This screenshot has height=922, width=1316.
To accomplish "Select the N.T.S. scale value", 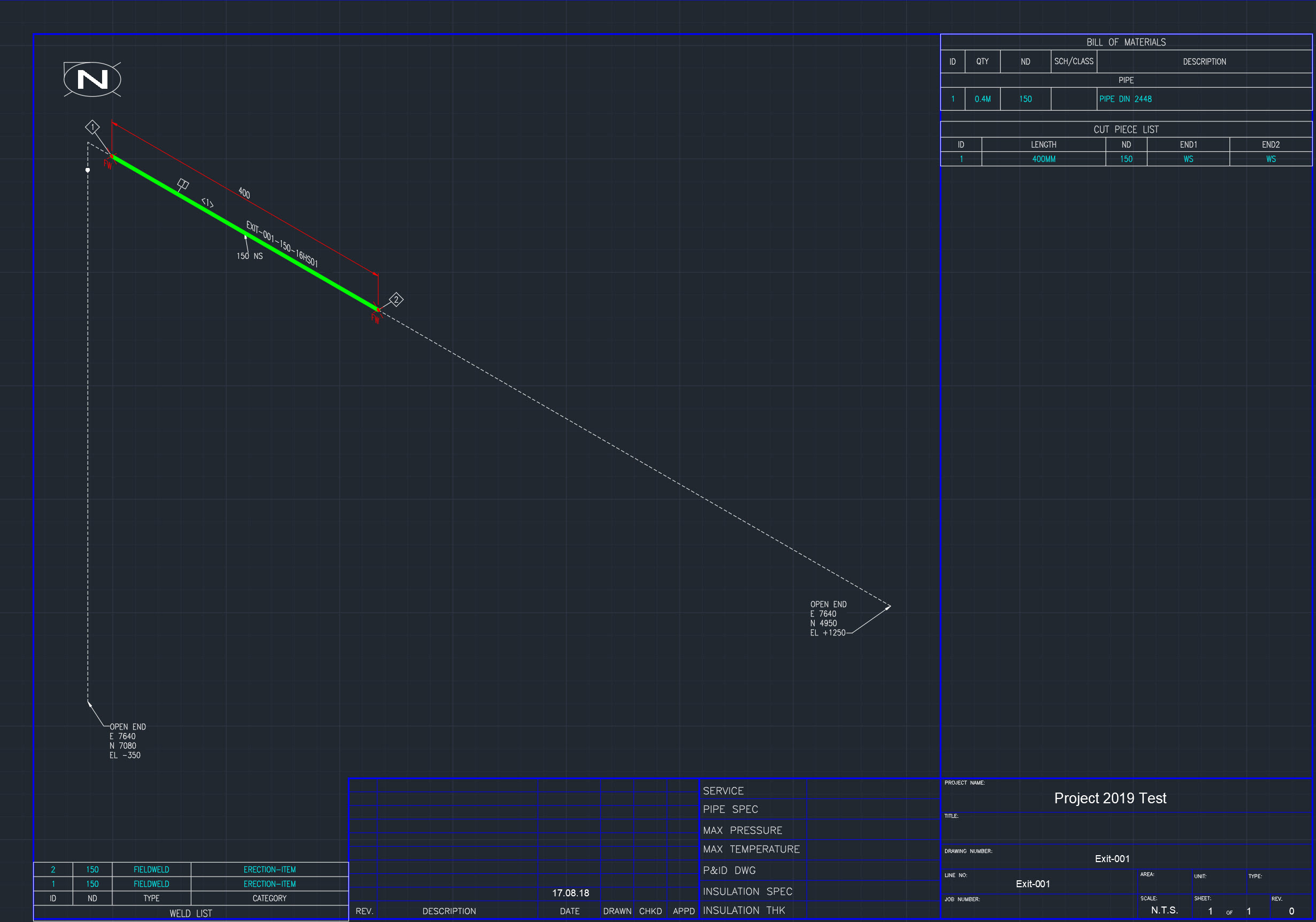I will (1164, 910).
